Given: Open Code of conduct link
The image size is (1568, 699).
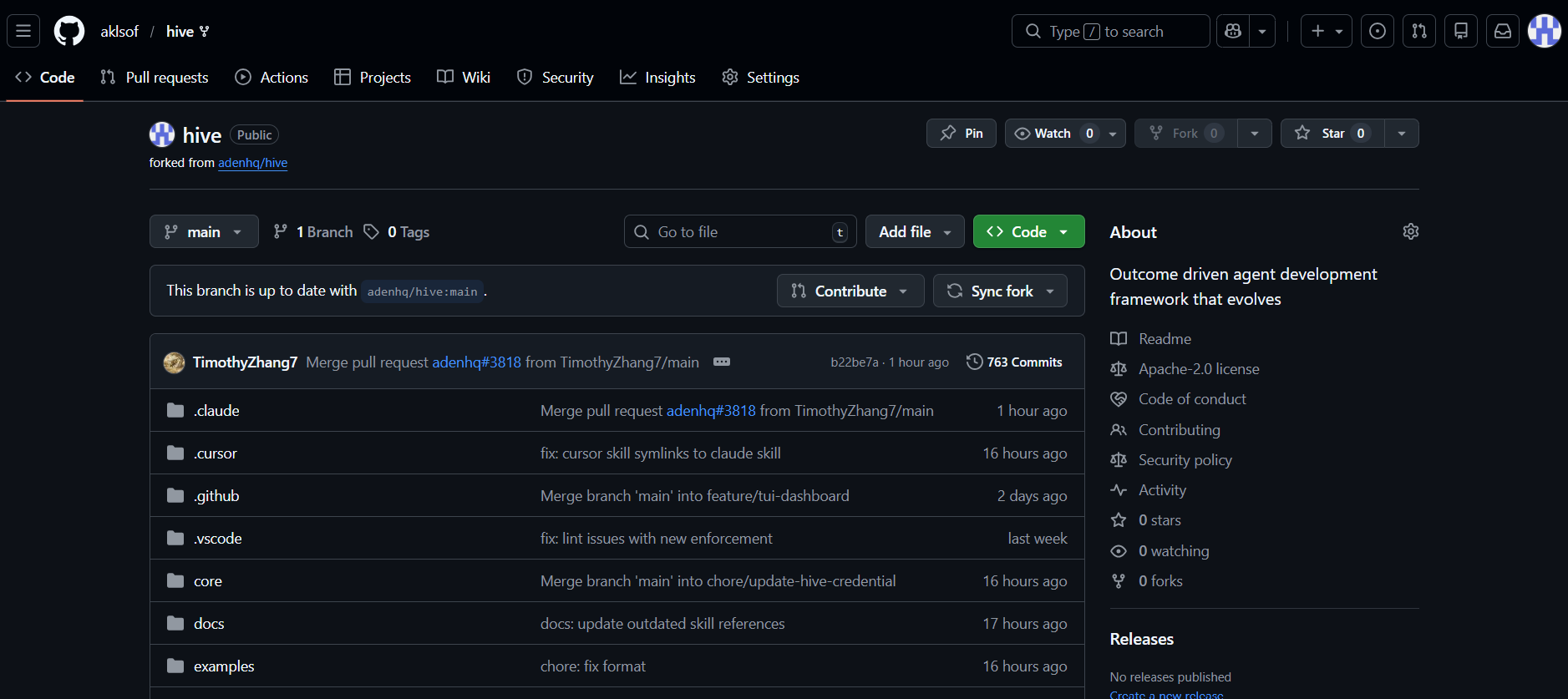Looking at the screenshot, I should (1178, 399).
